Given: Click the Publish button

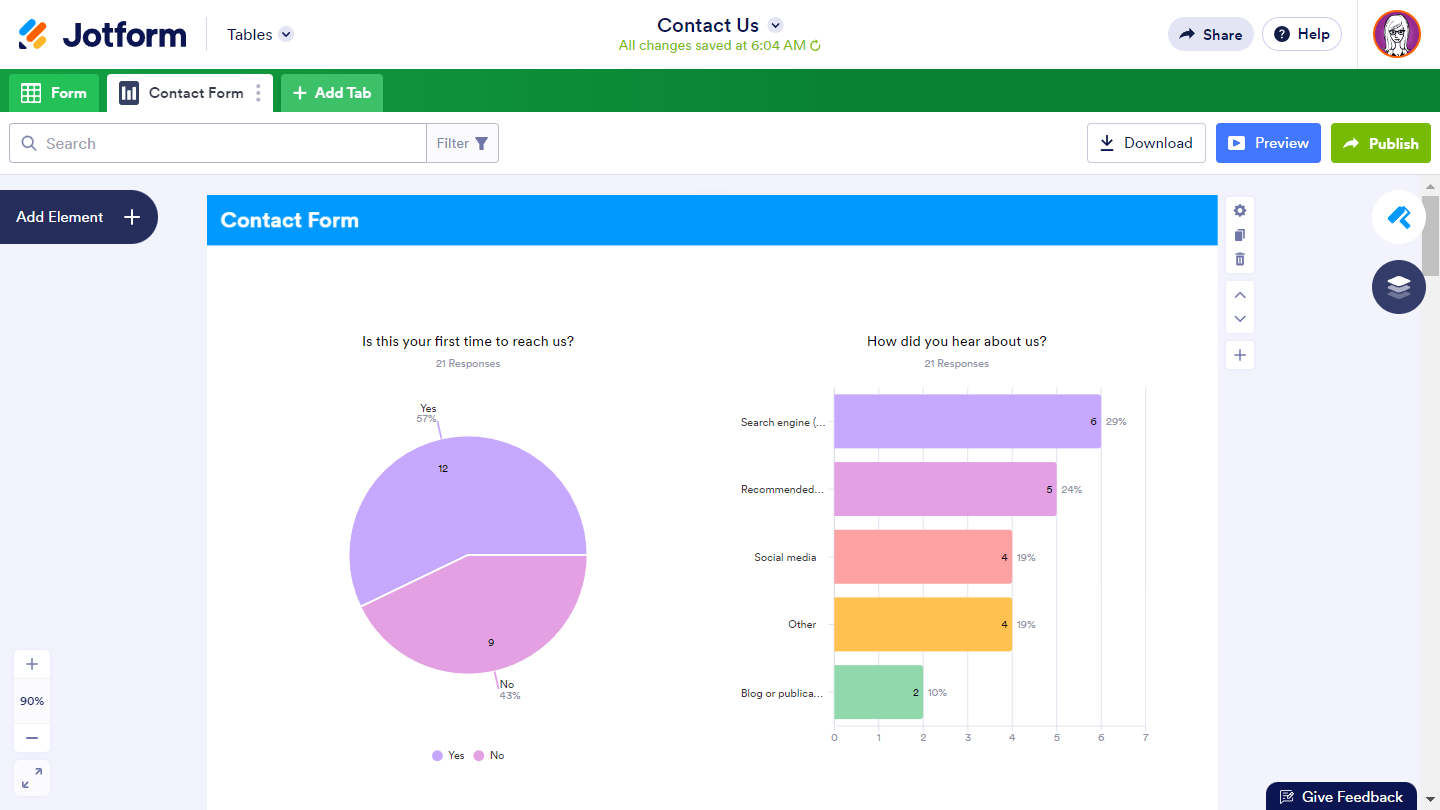Looking at the screenshot, I should [1381, 143].
